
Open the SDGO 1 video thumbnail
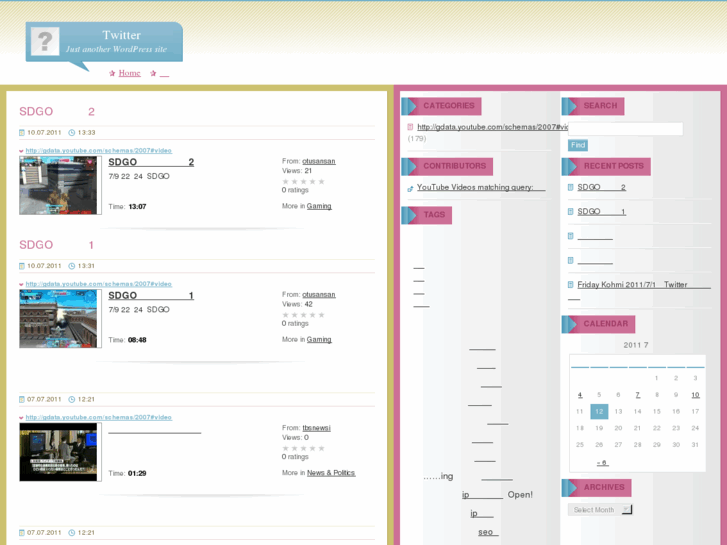(58, 319)
